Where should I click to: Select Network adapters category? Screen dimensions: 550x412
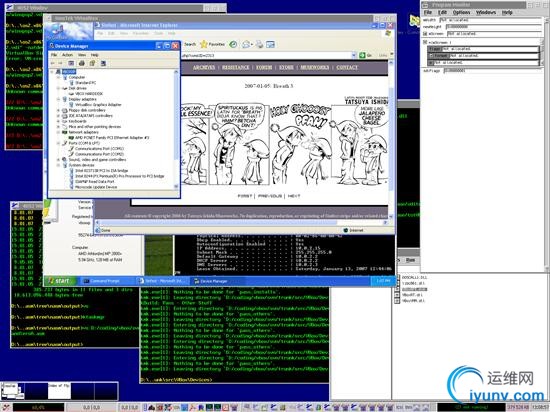83,132
